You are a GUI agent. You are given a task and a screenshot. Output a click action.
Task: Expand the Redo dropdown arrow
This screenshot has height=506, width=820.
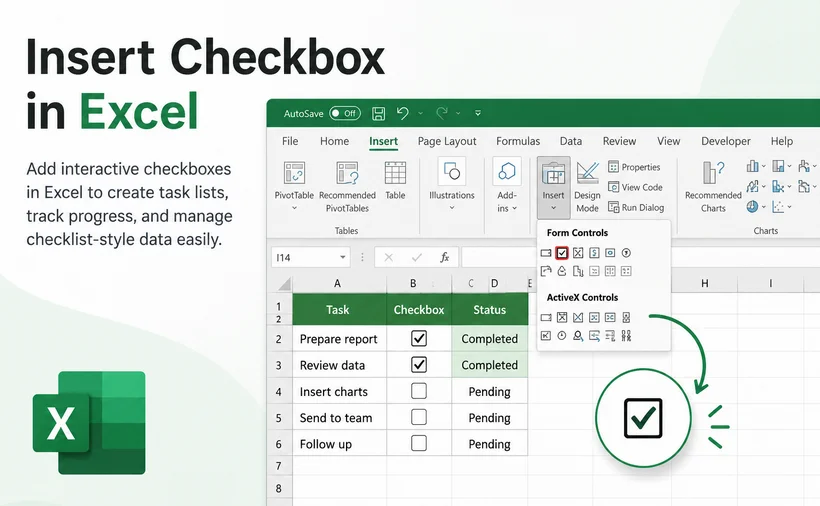458,113
